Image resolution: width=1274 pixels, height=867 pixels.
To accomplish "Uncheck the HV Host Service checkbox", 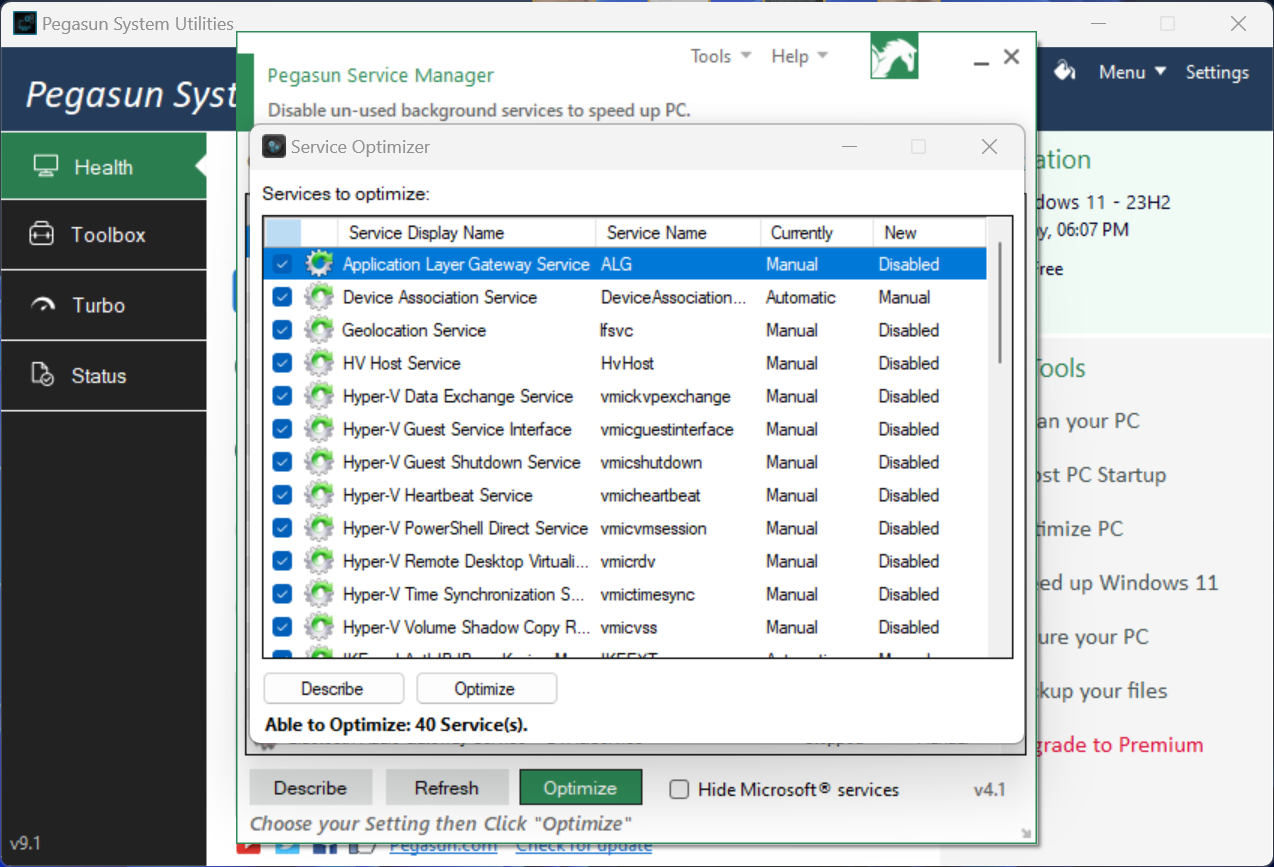I will point(282,363).
